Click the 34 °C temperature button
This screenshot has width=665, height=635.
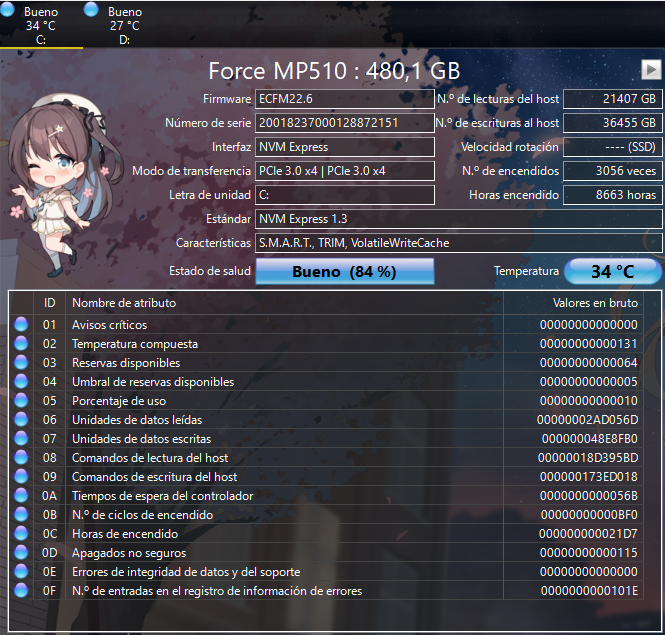(x=613, y=271)
